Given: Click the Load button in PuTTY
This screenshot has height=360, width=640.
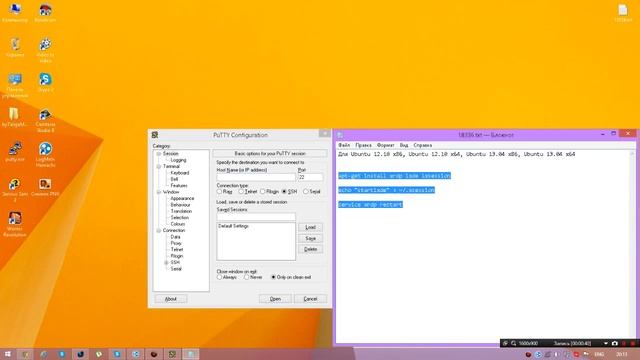Looking at the screenshot, I should tap(311, 227).
